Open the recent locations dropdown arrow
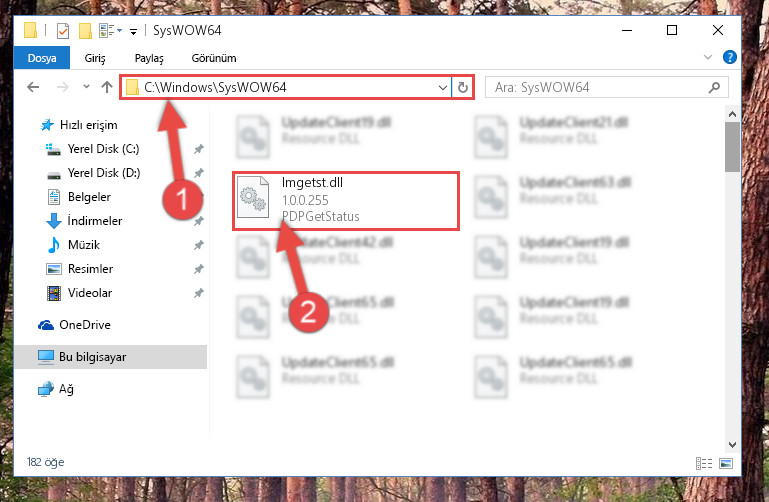Image resolution: width=769 pixels, height=502 pixels. [x=86, y=87]
